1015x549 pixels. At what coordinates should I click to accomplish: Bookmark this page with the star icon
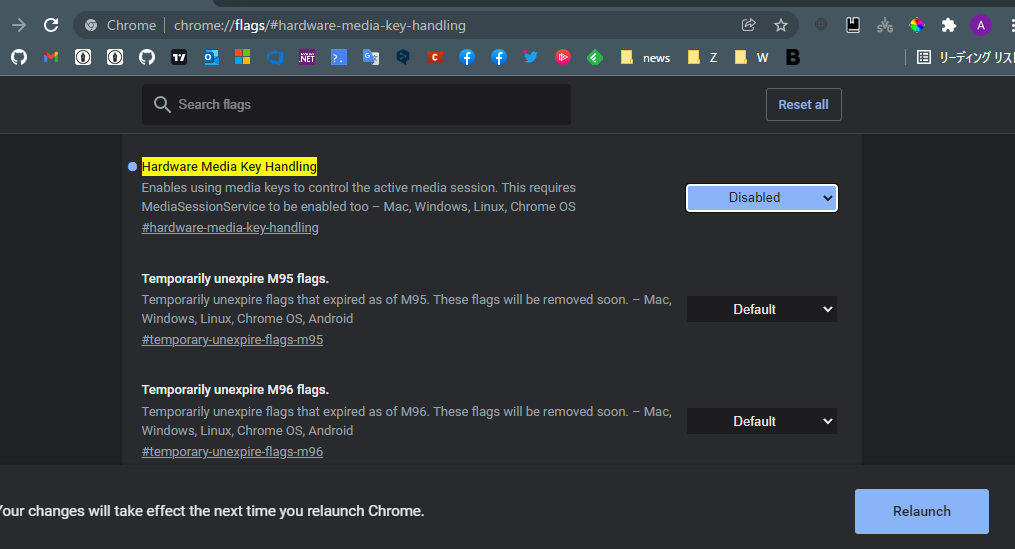[x=781, y=25]
